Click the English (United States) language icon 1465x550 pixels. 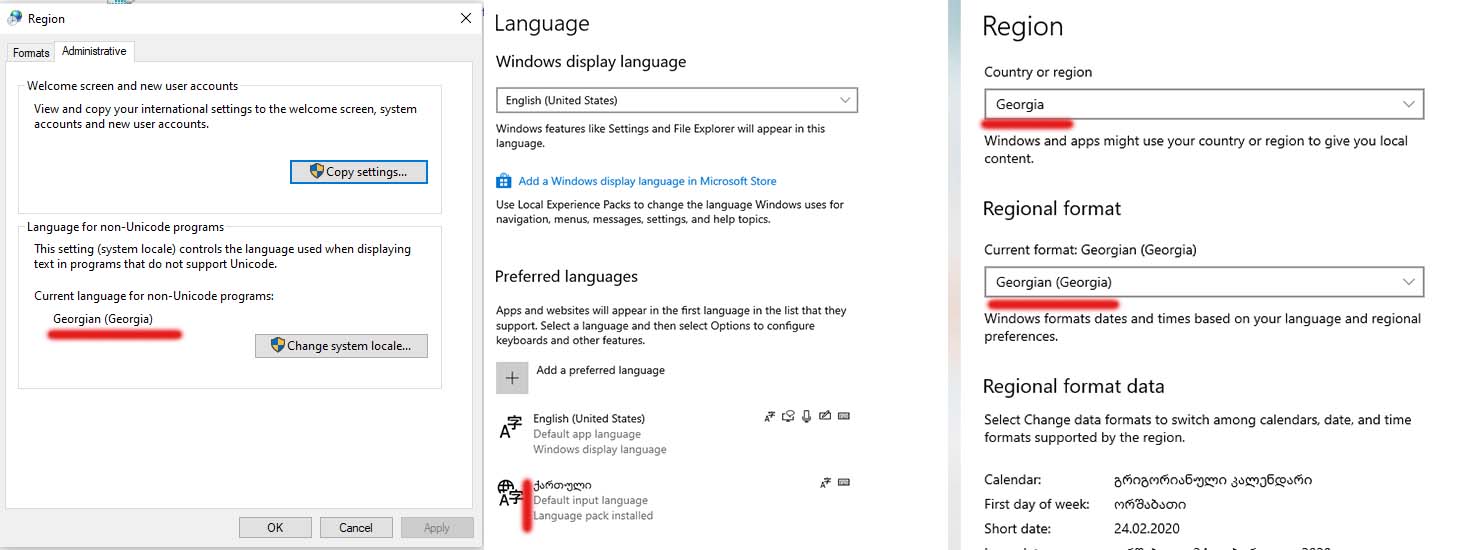[x=510, y=428]
